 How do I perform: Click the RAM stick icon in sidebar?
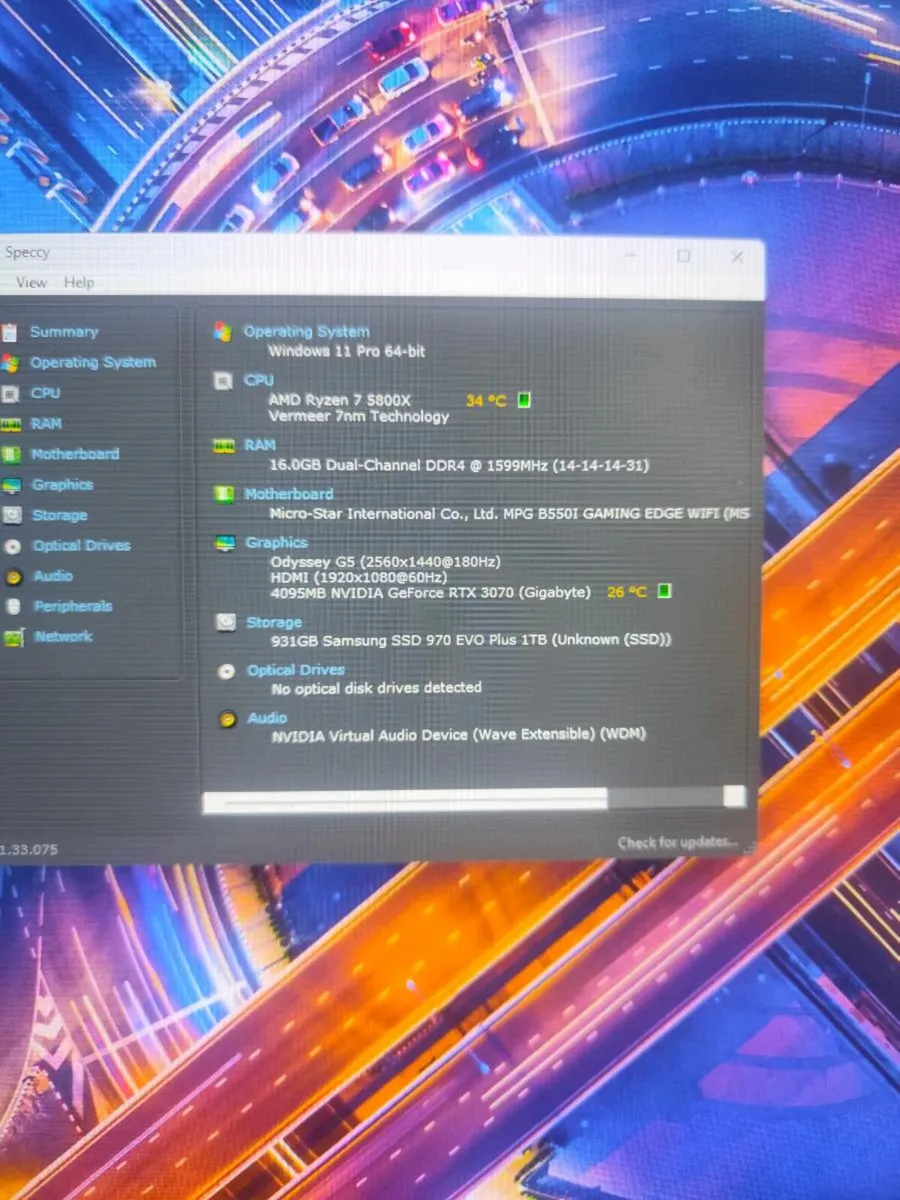(x=11, y=424)
